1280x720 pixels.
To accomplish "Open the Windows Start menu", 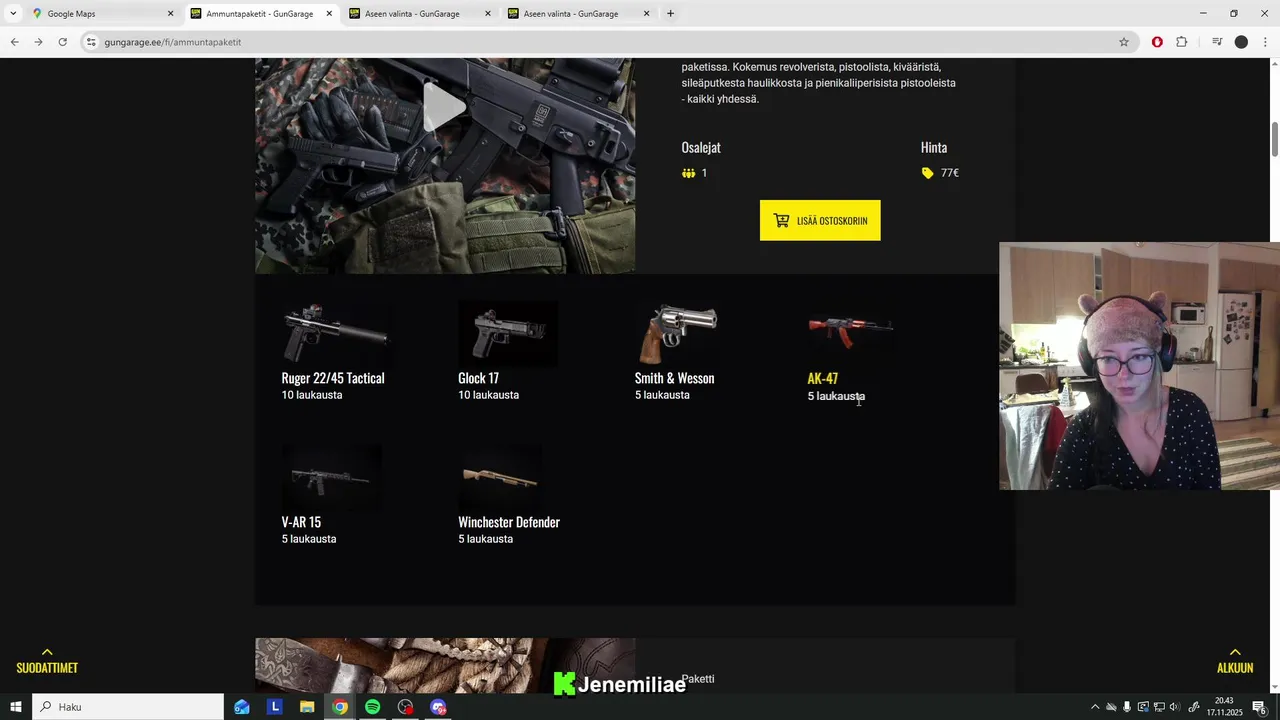I will pos(15,707).
